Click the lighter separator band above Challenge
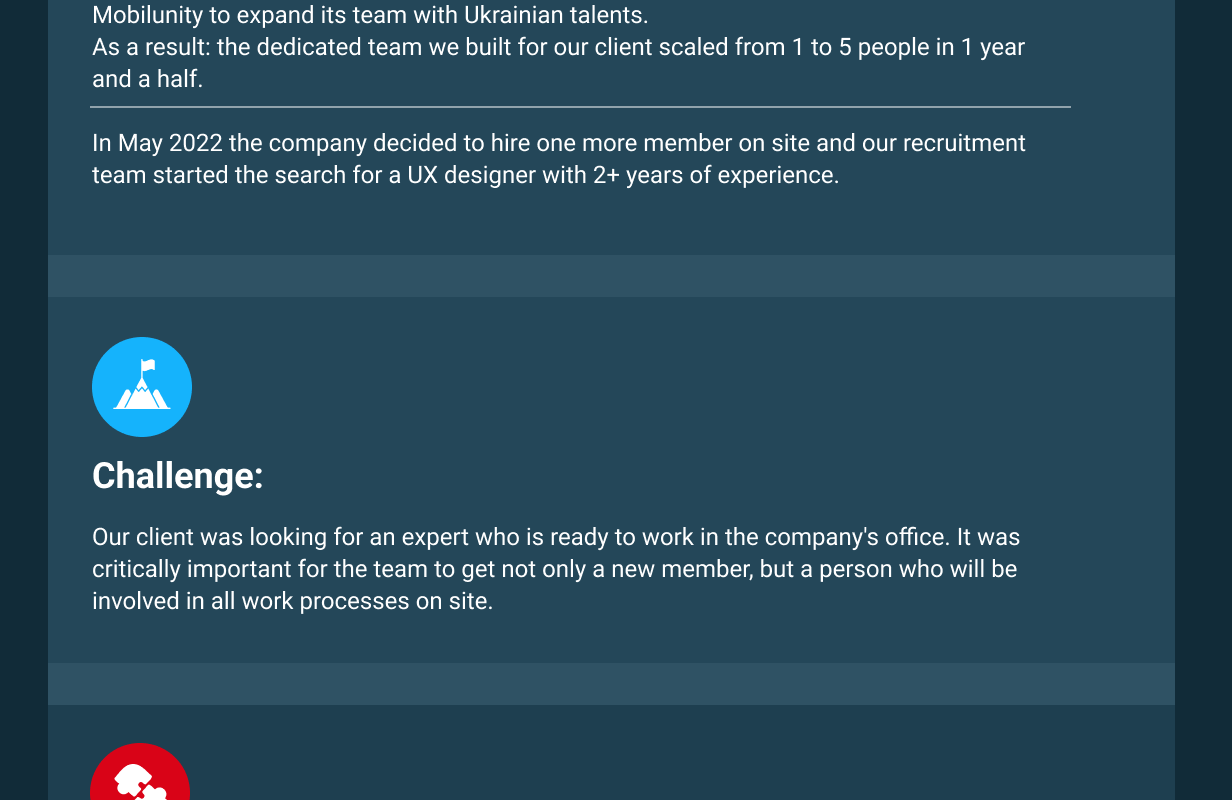This screenshot has height=800, width=1232. tap(611, 276)
